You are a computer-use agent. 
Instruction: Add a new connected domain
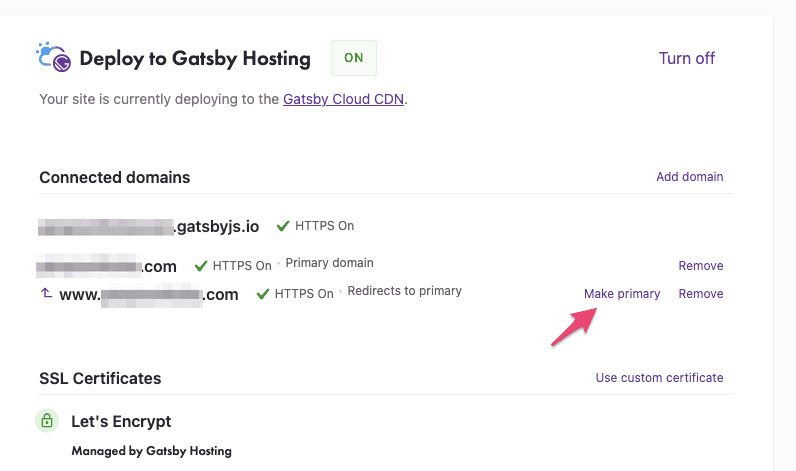click(689, 177)
